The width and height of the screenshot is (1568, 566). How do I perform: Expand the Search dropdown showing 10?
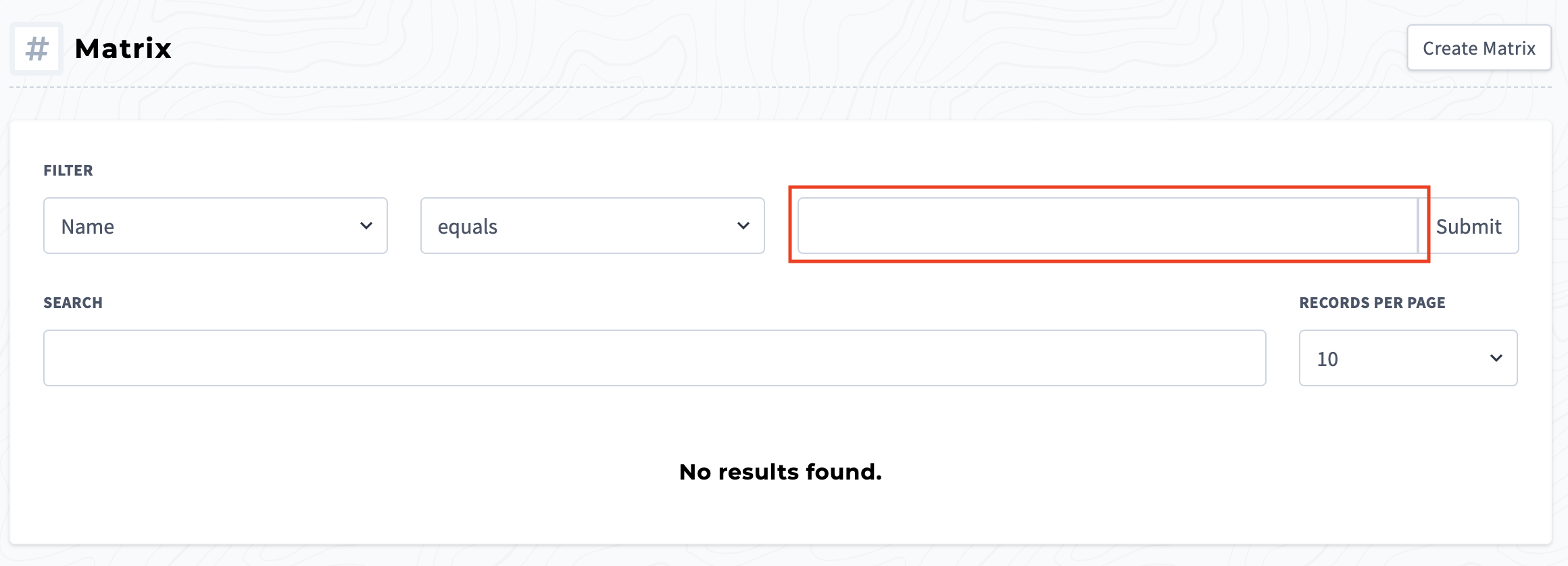coord(656,358)
